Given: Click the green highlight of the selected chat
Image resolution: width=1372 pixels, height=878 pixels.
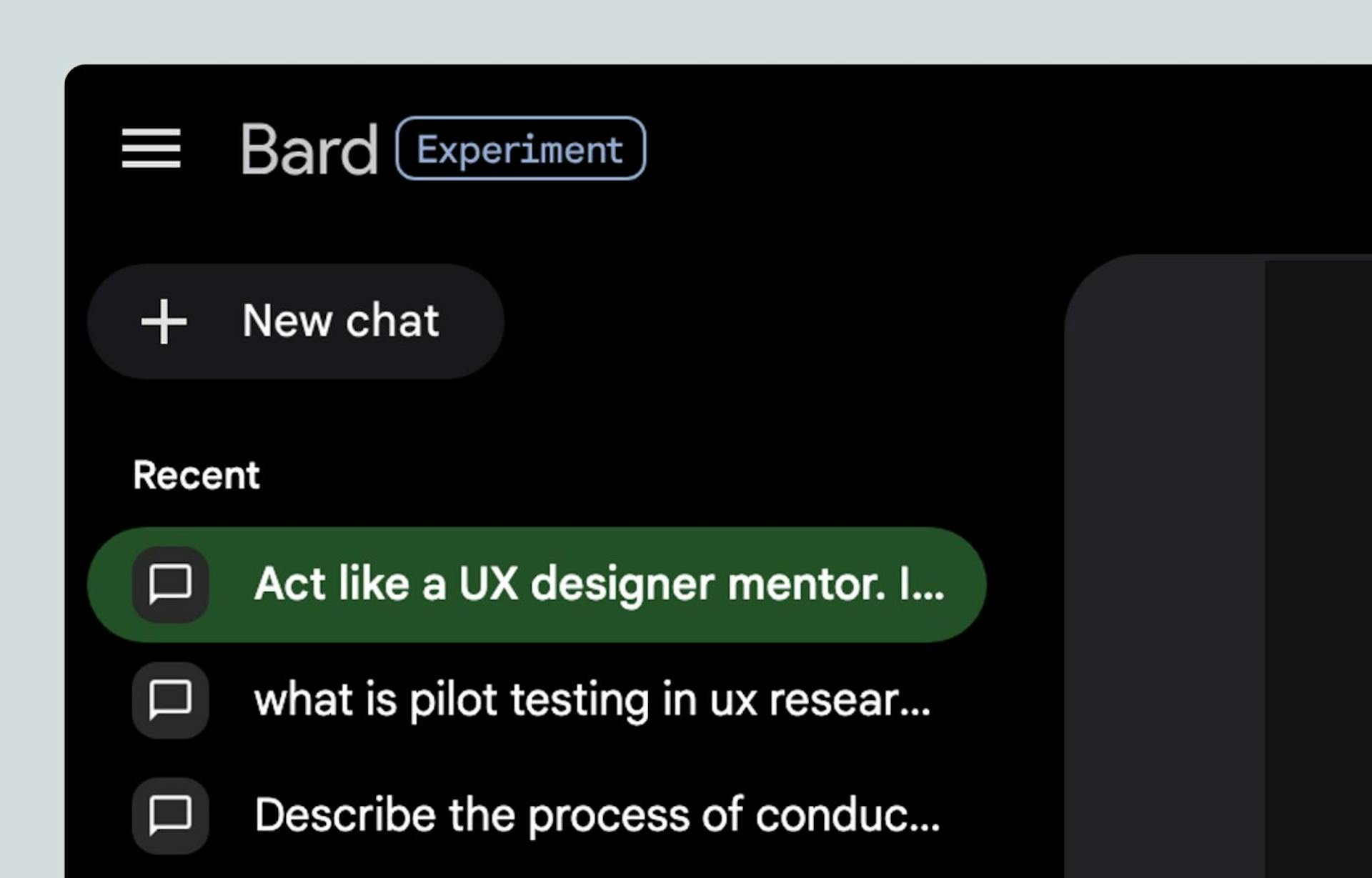Looking at the screenshot, I should click(x=965, y=584).
